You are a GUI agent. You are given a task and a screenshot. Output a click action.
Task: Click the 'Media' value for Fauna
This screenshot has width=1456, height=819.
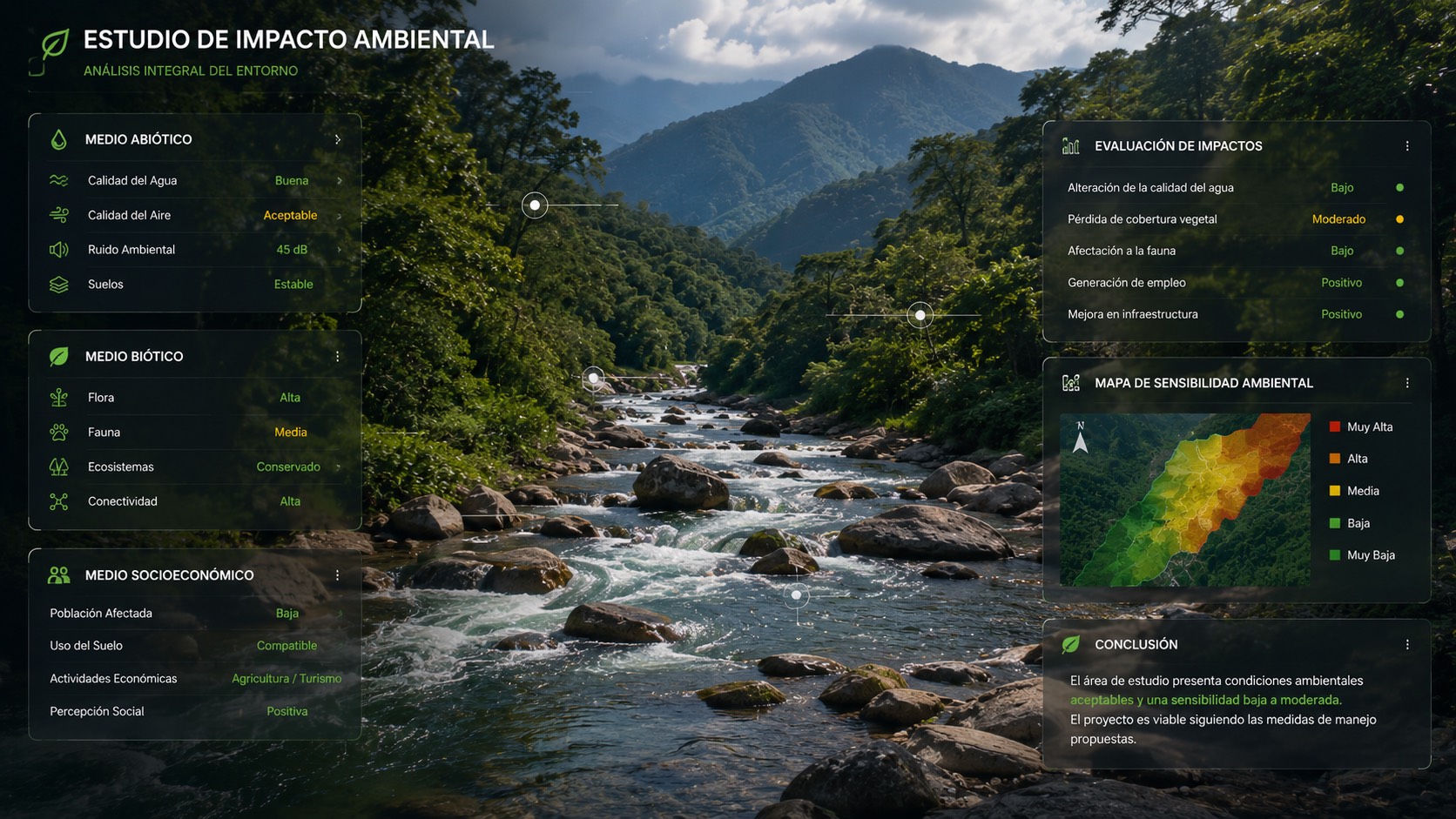pos(291,433)
